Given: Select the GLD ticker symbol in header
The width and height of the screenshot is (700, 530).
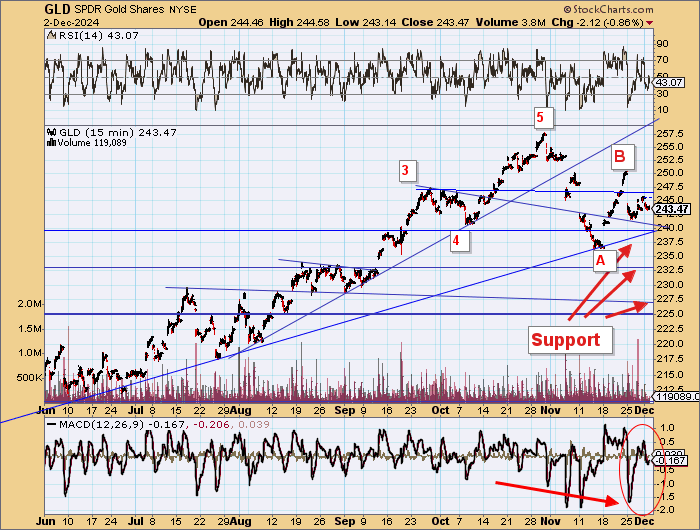Looking at the screenshot, I should (x=58, y=9).
